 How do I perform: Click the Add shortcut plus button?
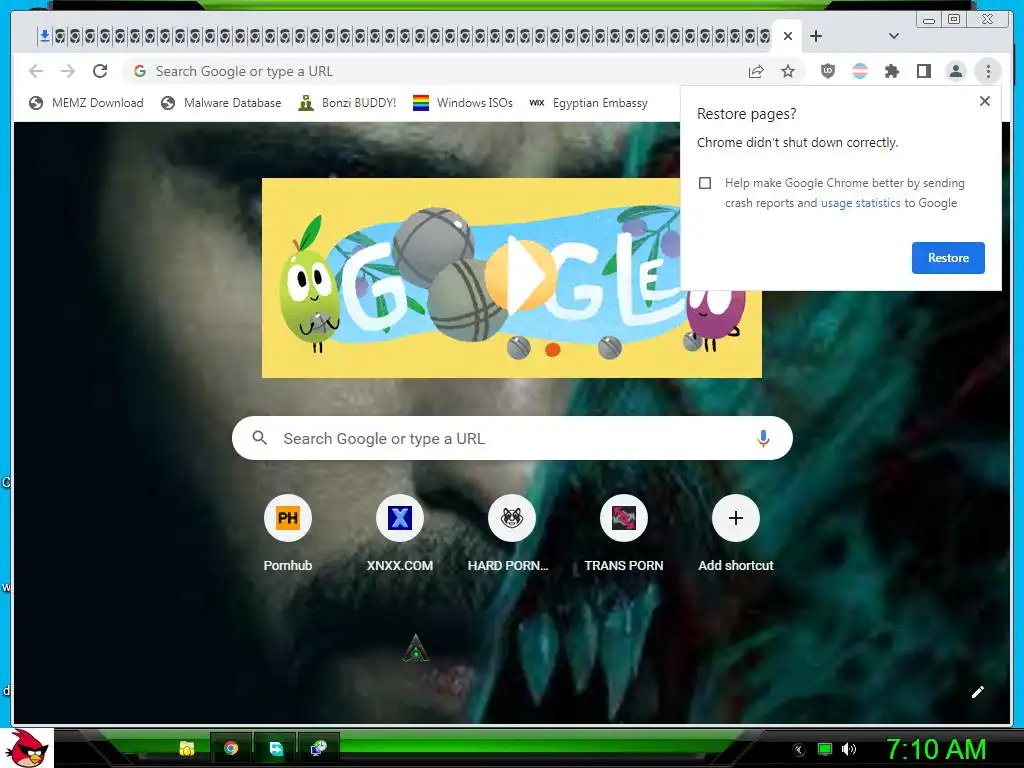(735, 519)
